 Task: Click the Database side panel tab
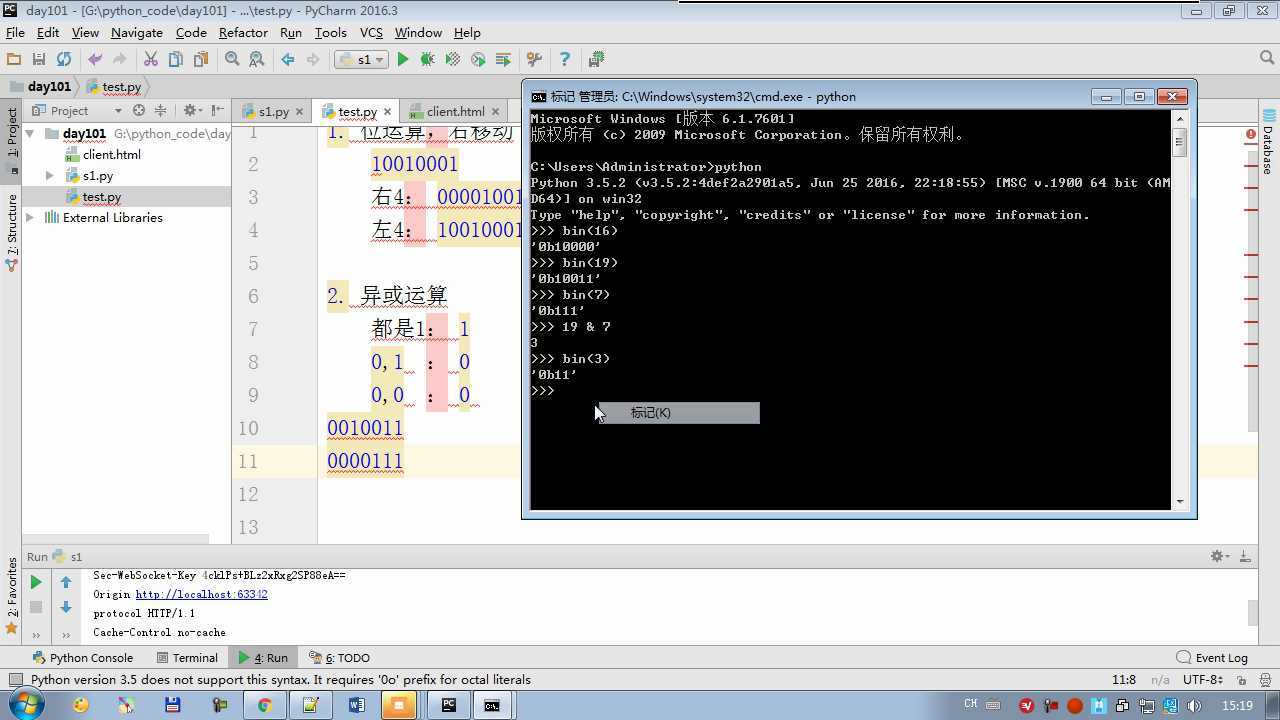click(1268, 144)
